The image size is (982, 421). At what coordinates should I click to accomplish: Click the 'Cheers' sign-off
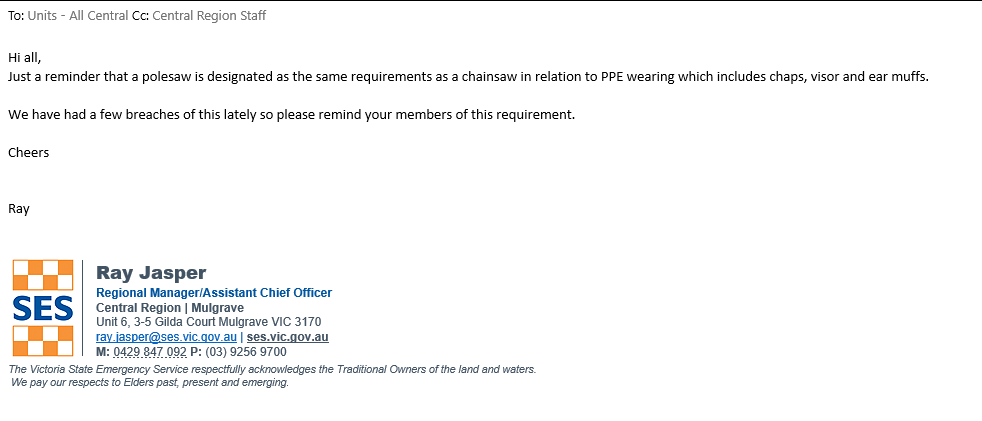pyautogui.click(x=28, y=152)
